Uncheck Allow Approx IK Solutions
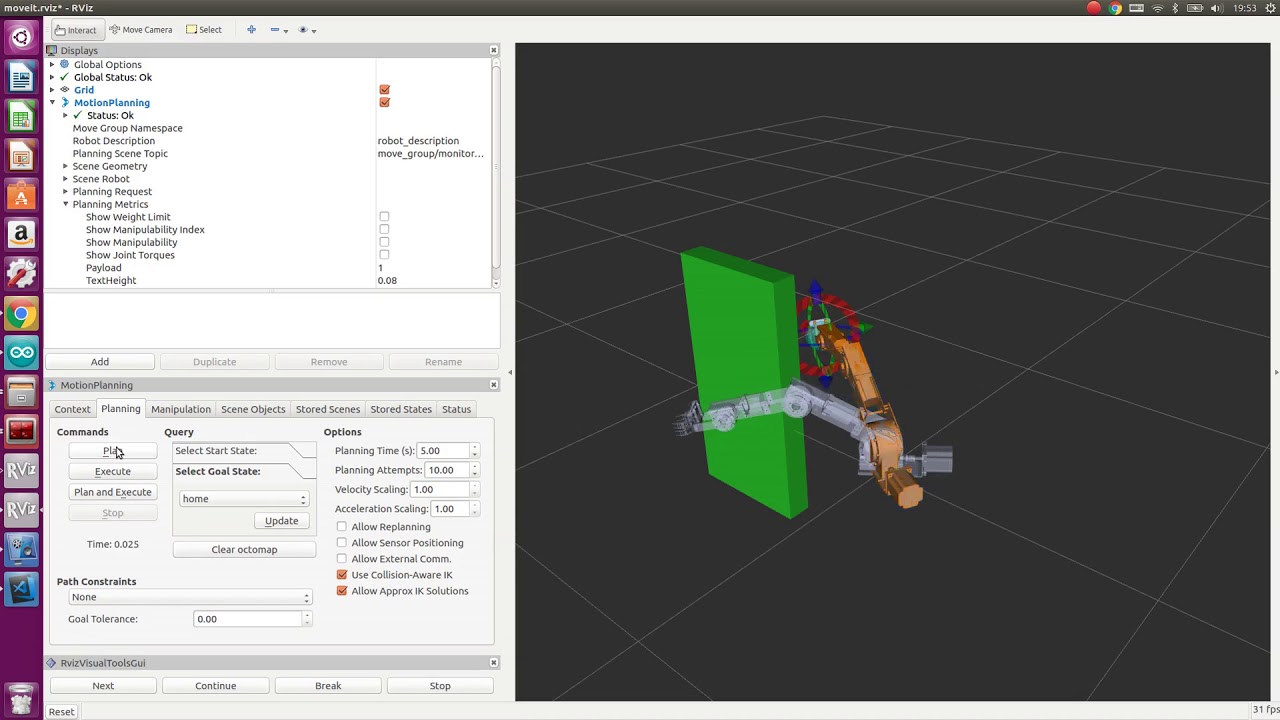 coord(342,591)
